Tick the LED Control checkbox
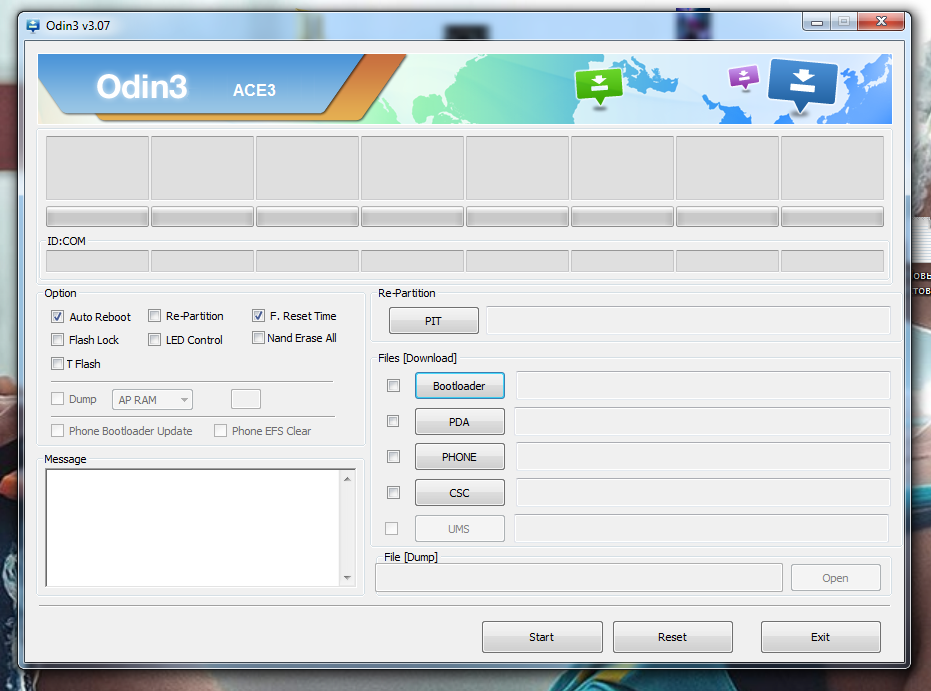The width and height of the screenshot is (931, 691). pyautogui.click(x=154, y=340)
